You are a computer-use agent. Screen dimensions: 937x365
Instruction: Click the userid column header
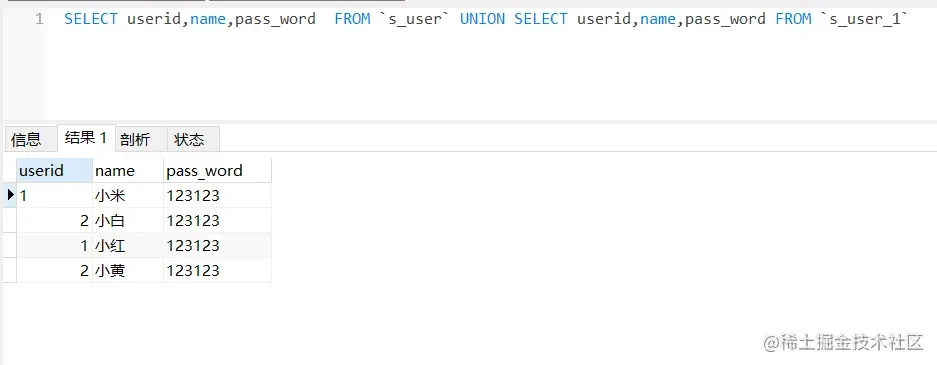(54, 171)
